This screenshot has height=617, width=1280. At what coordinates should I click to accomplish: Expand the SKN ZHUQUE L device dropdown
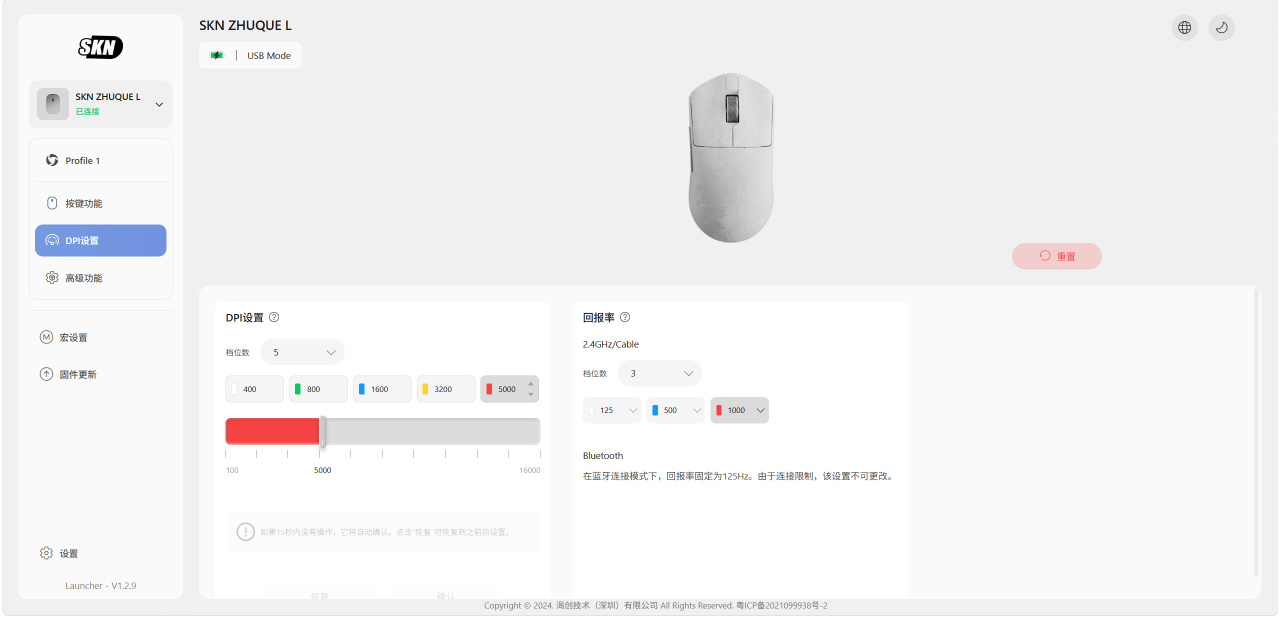coord(100,104)
